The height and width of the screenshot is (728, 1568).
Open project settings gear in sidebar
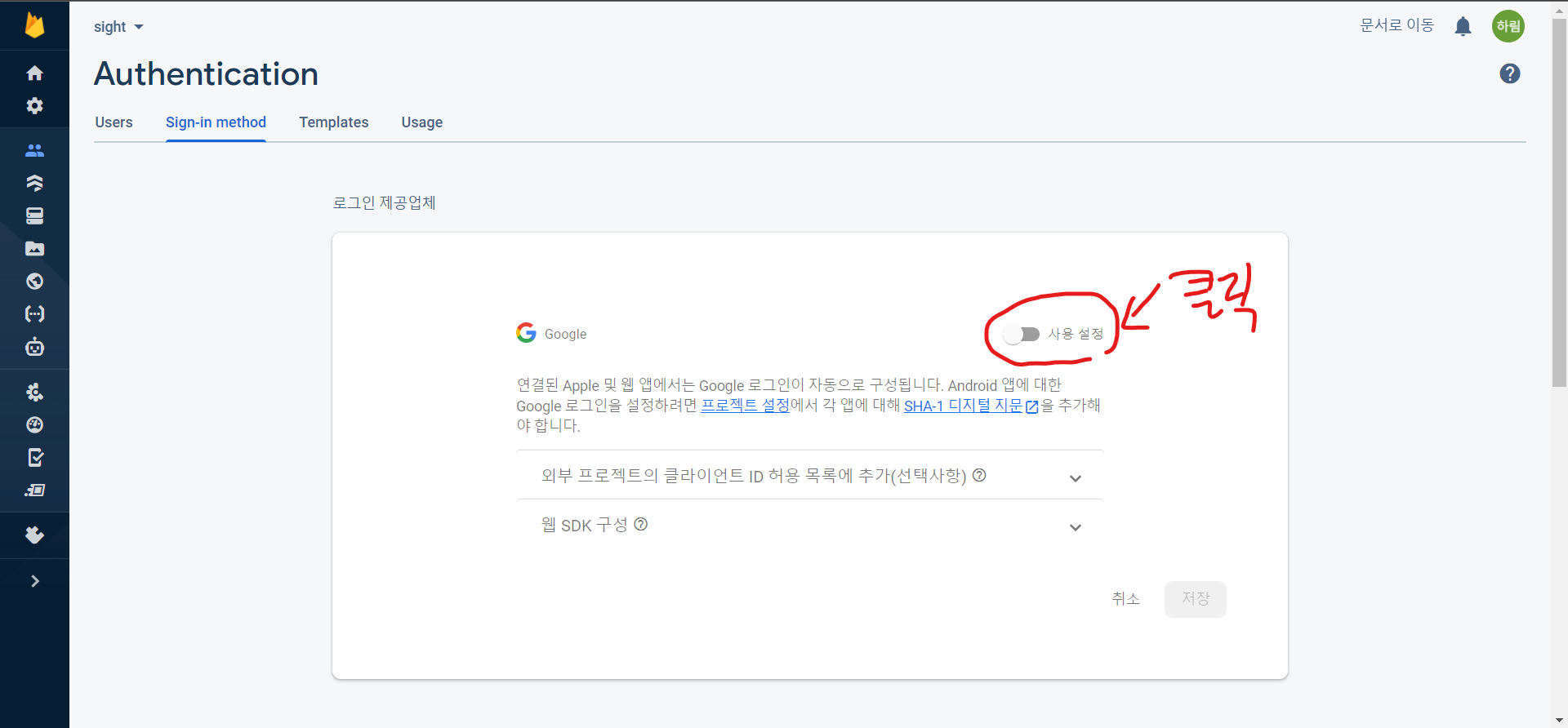(x=34, y=106)
